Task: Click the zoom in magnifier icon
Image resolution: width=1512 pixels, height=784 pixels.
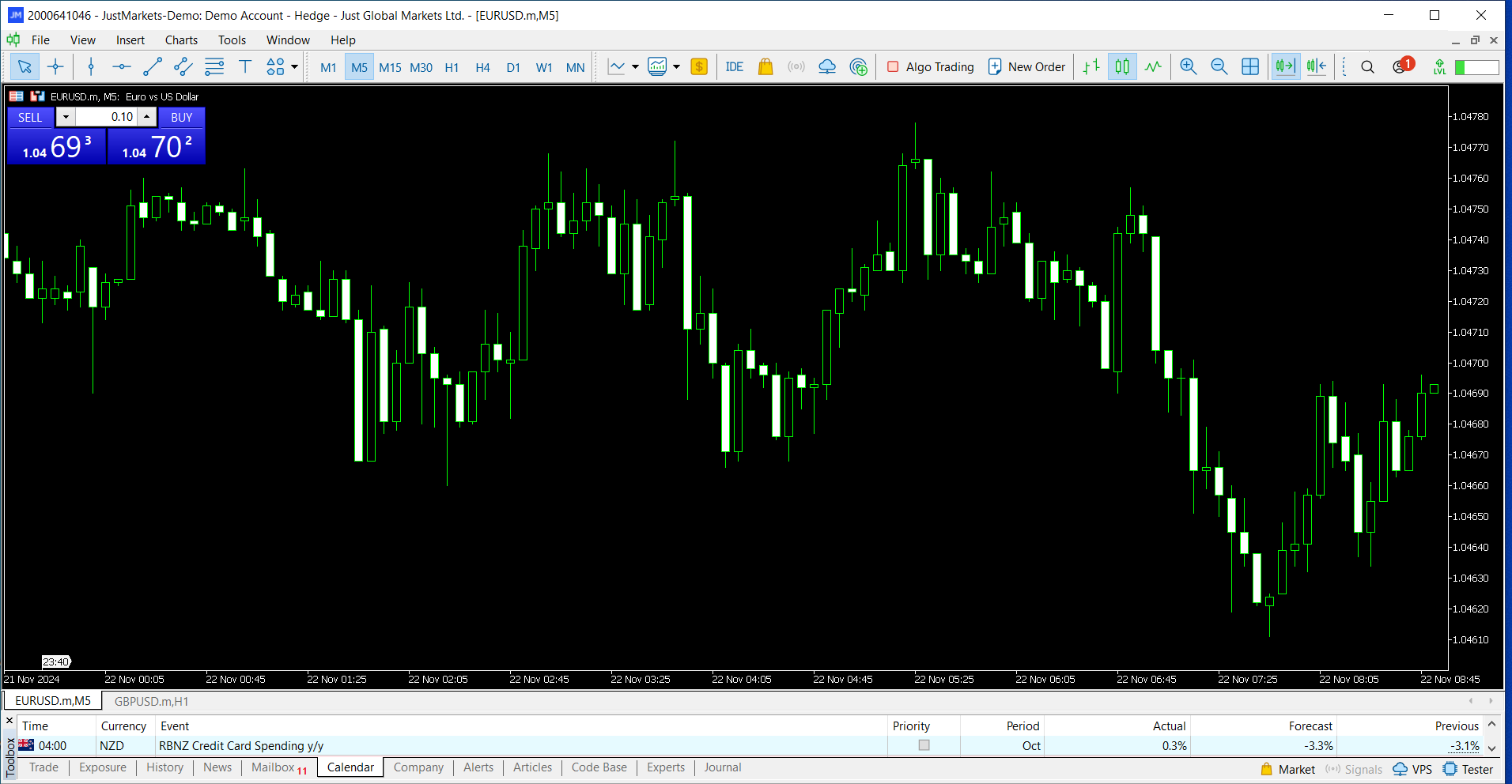Action: point(1188,67)
